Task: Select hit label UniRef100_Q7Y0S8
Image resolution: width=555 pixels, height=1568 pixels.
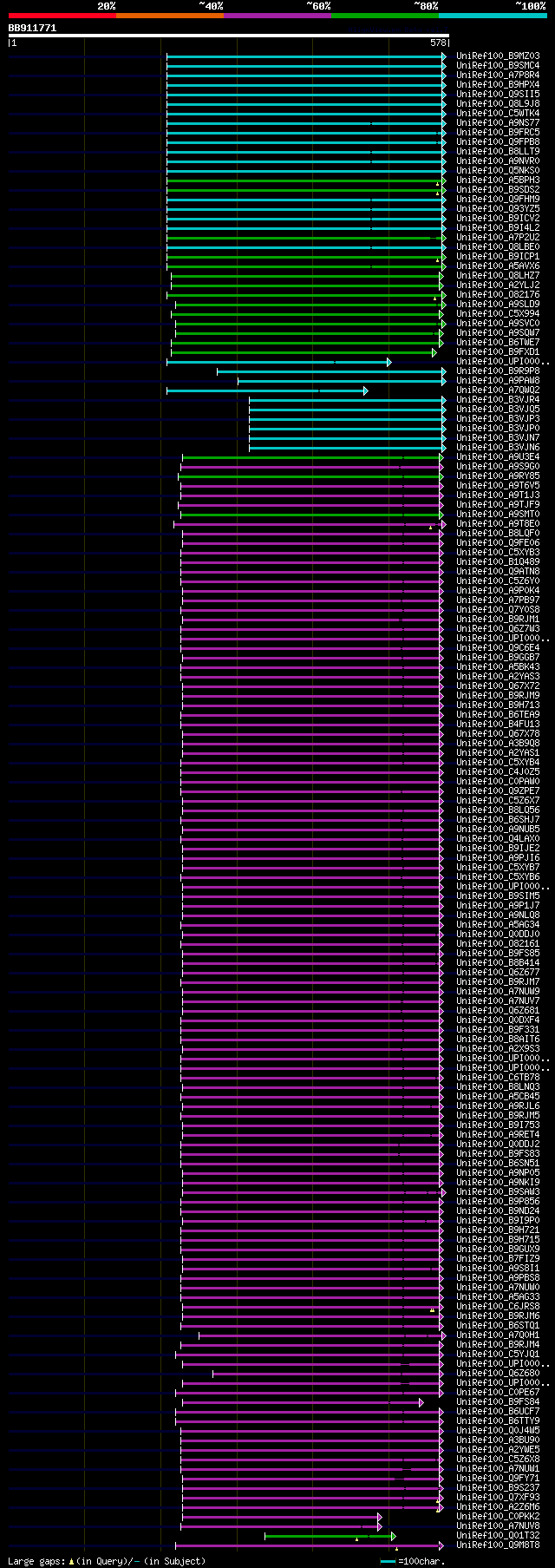Action: (498, 610)
